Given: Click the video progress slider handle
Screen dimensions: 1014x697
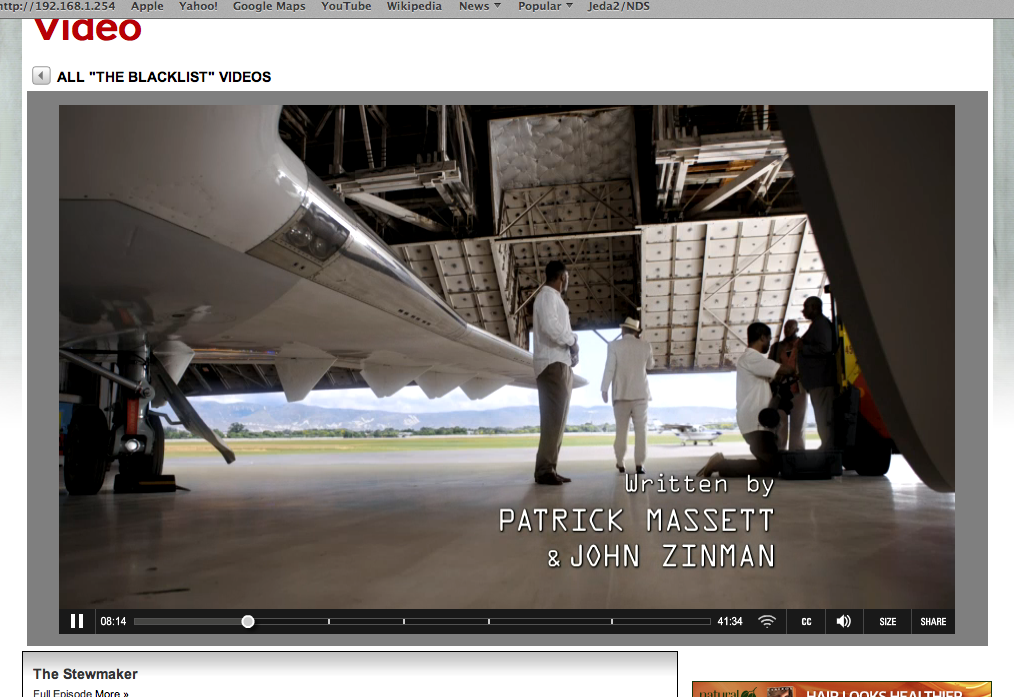Looking at the screenshot, I should 248,621.
